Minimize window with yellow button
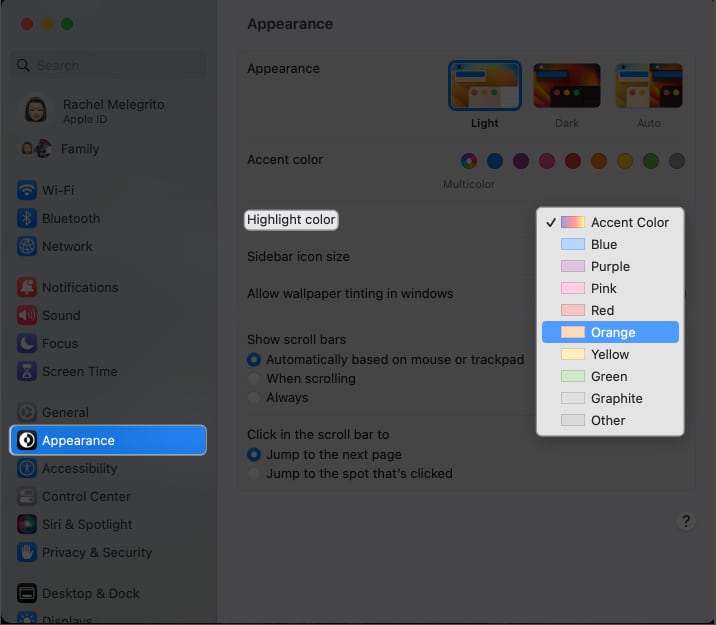The height and width of the screenshot is (625, 716). tap(47, 24)
